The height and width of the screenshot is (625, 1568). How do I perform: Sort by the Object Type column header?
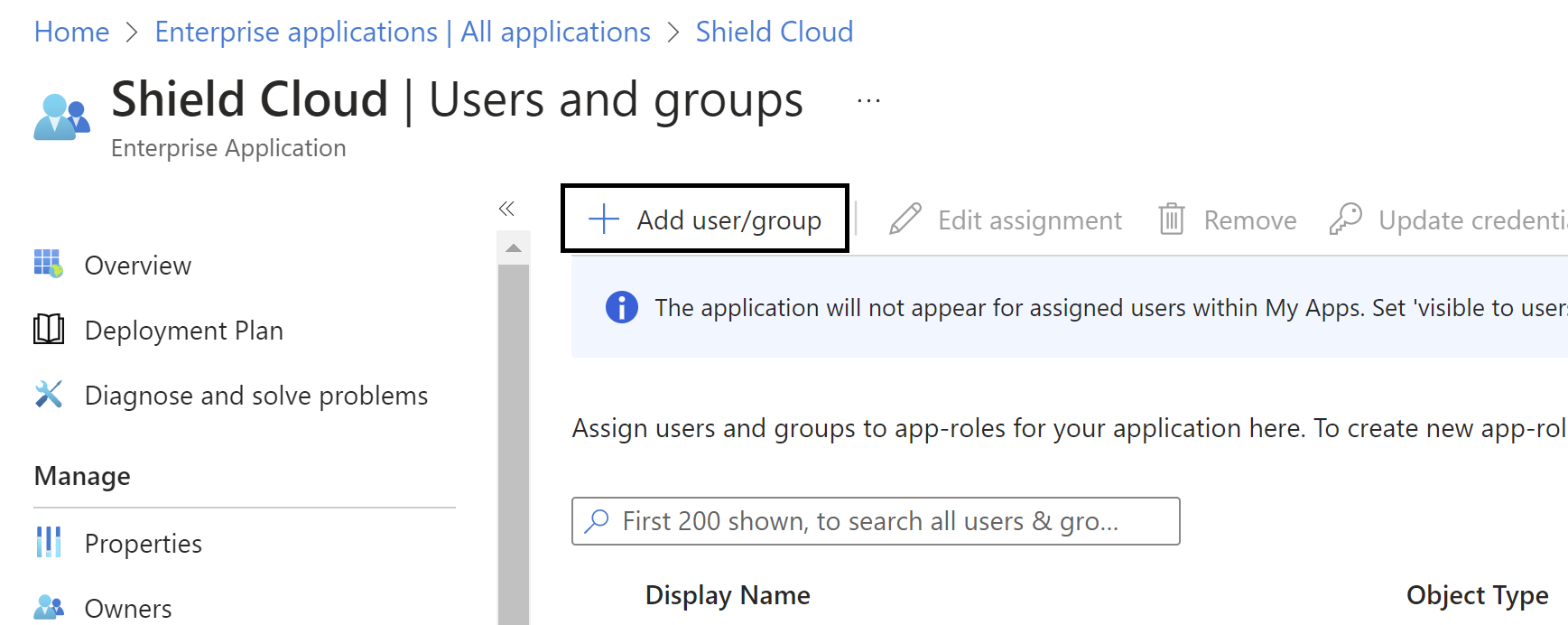[1477, 595]
